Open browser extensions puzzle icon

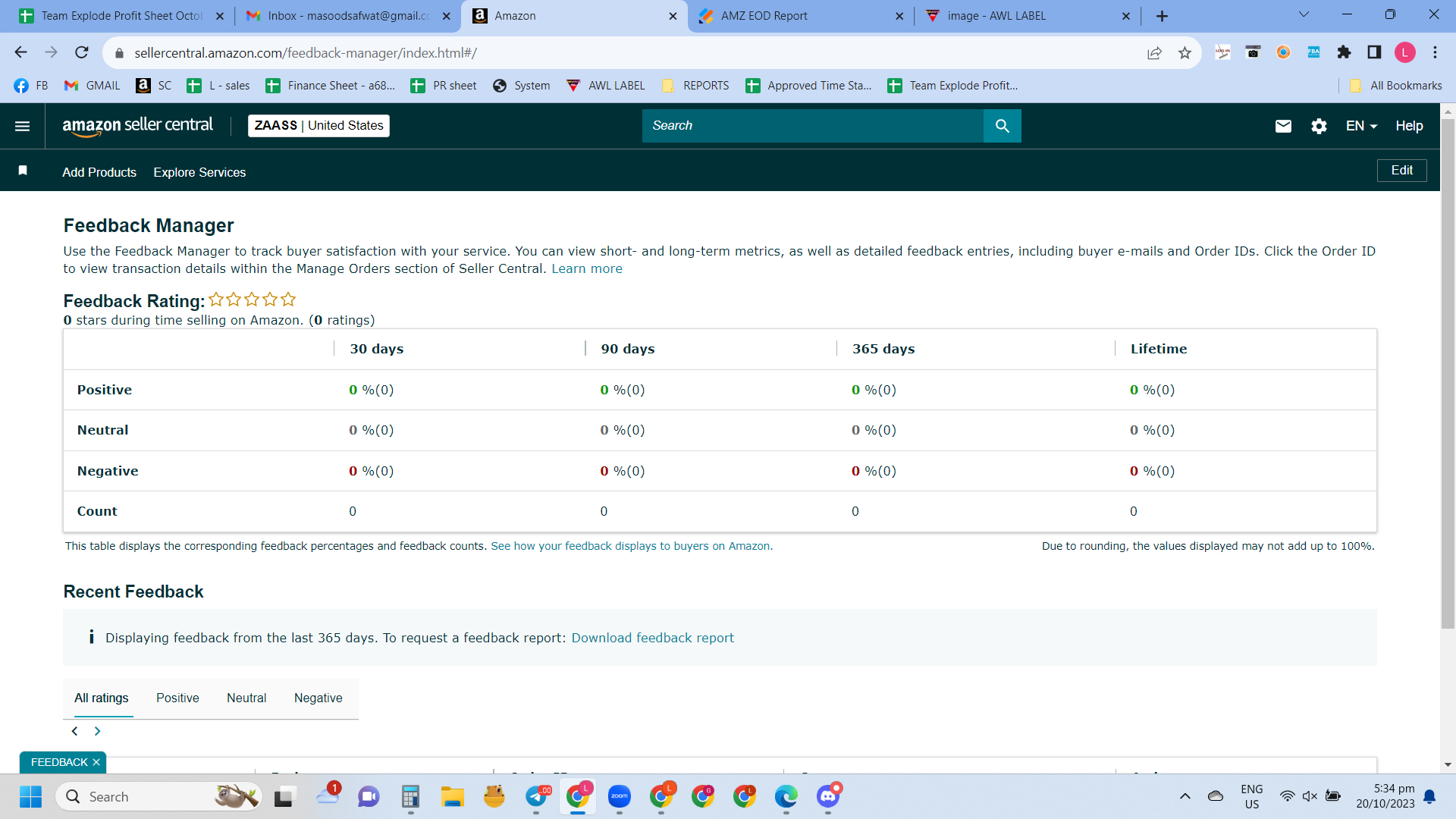pos(1344,52)
